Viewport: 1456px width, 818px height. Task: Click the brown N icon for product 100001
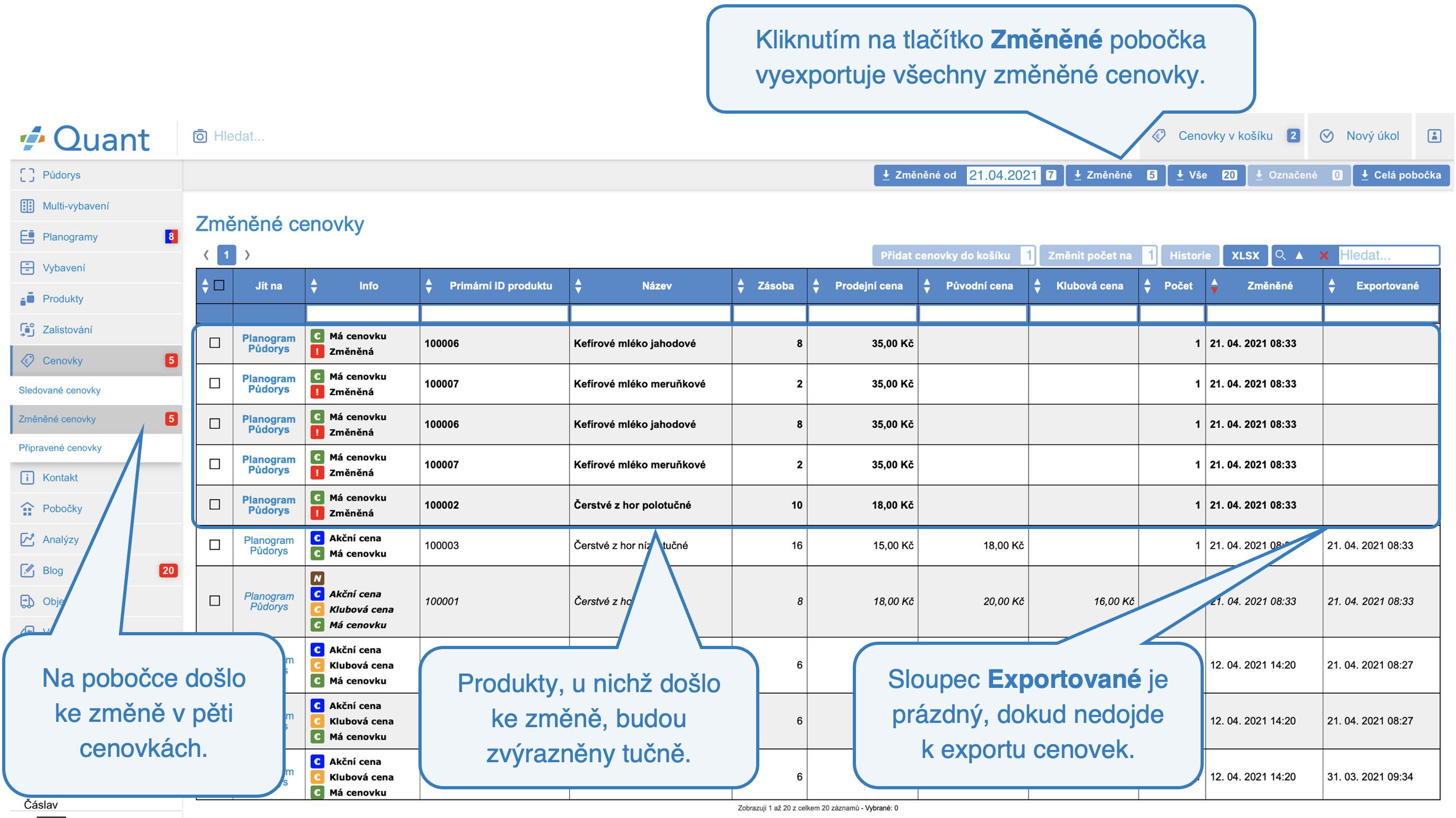coord(318,578)
